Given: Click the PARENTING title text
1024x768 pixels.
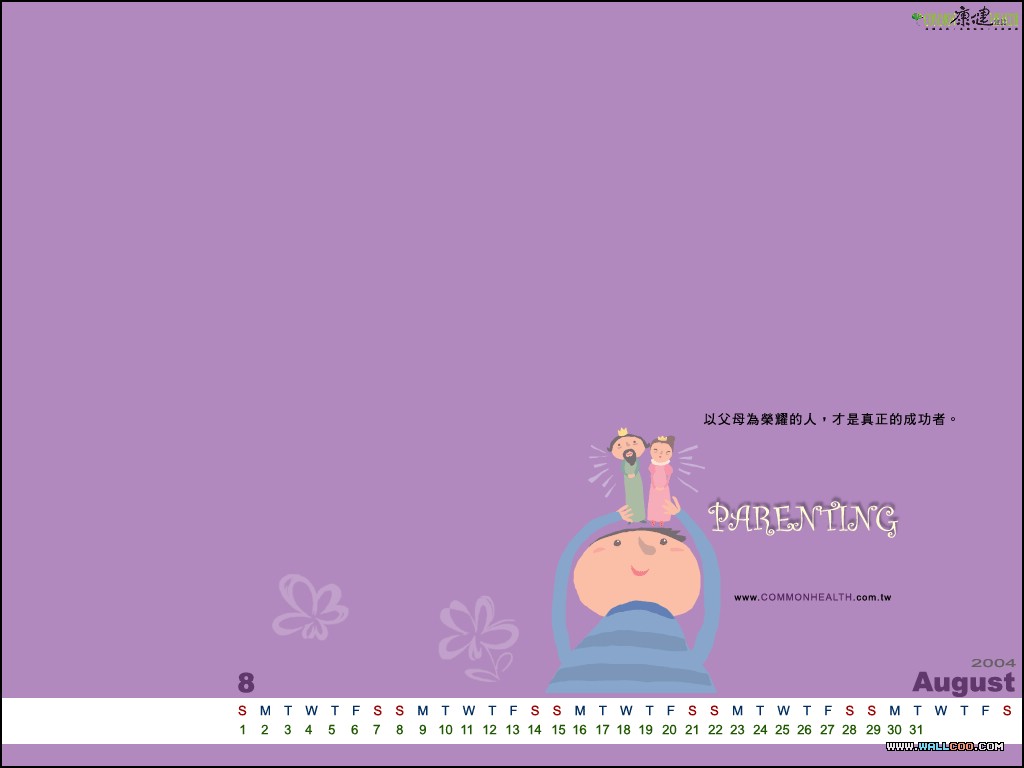Looking at the screenshot, I should (x=803, y=518).
